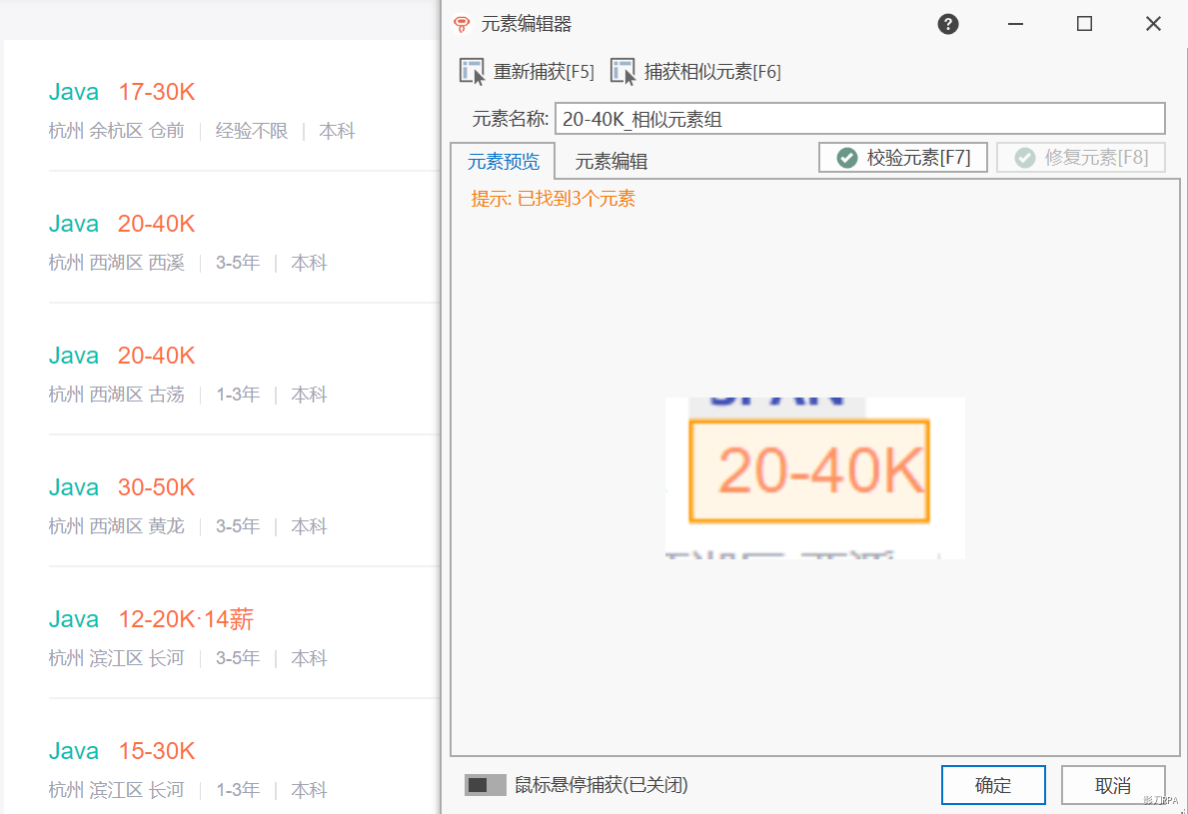
Task: Click green checkmark icon on 校验元素 button
Action: 847,158
